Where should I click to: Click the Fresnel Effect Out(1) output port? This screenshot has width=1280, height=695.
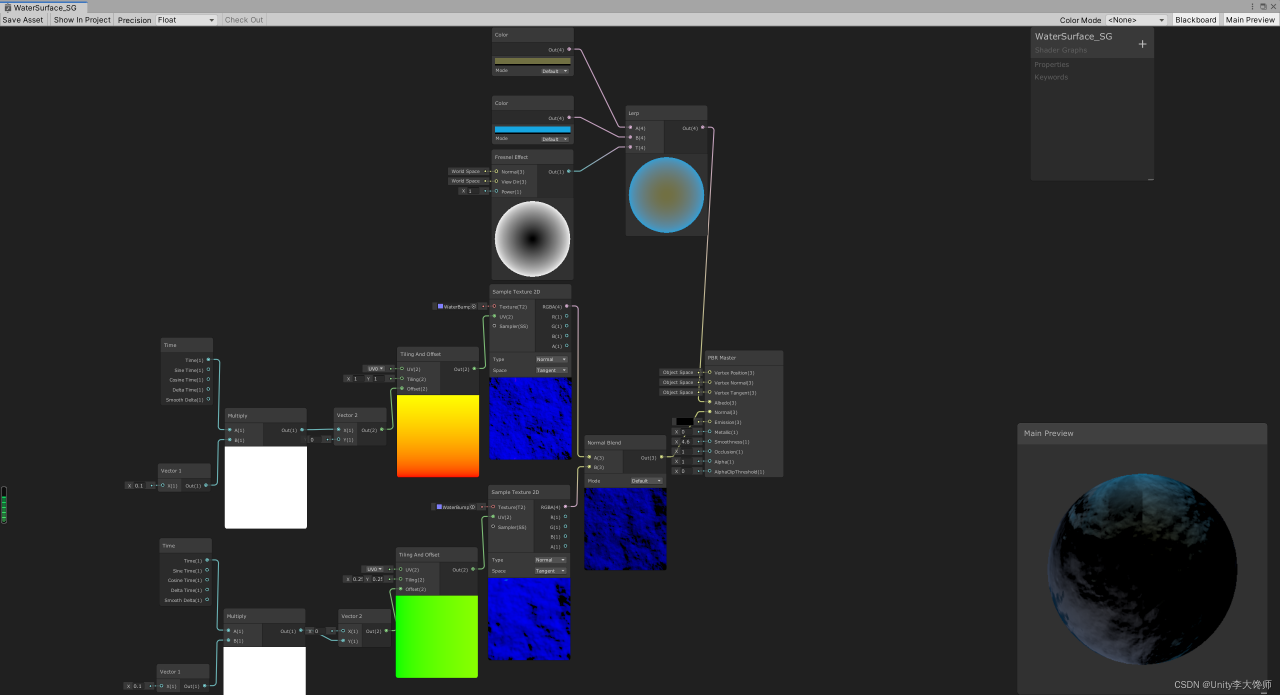569,171
